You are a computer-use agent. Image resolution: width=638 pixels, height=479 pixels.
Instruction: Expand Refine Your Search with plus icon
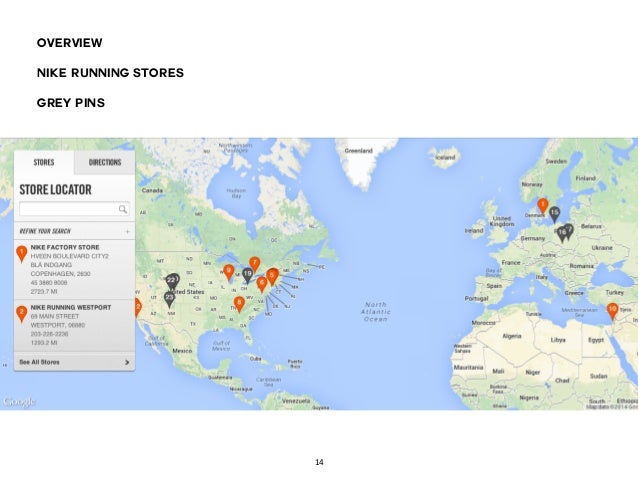point(127,232)
